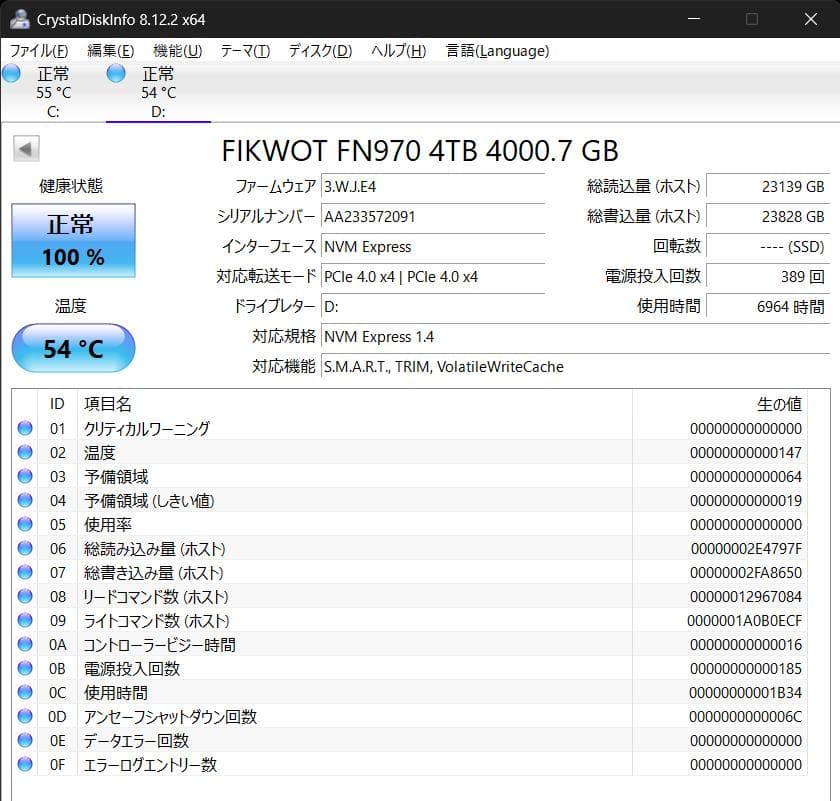Open the 言語(Language) menu
The width and height of the screenshot is (840, 801).
click(497, 51)
